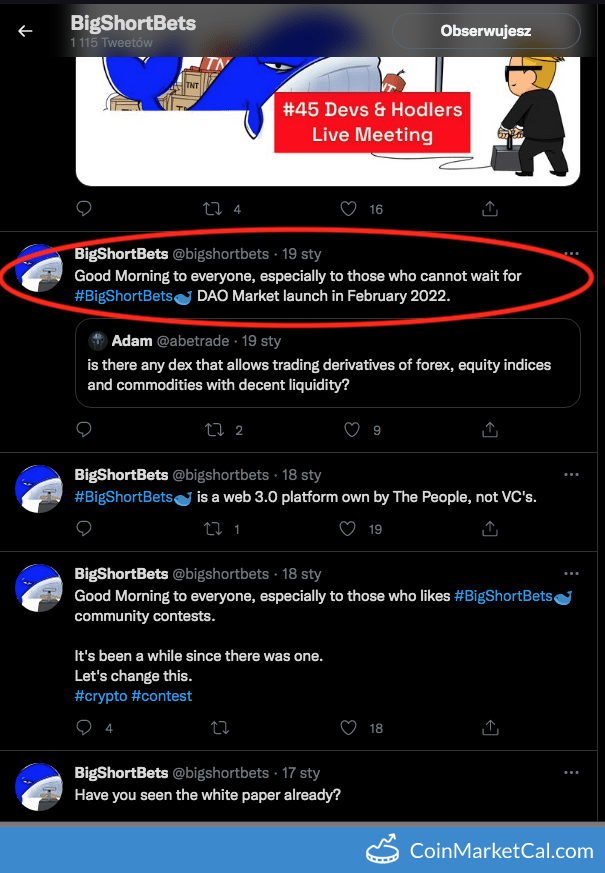Retweet the DAO Market launch tweet
This screenshot has width=605, height=873.
(214, 430)
